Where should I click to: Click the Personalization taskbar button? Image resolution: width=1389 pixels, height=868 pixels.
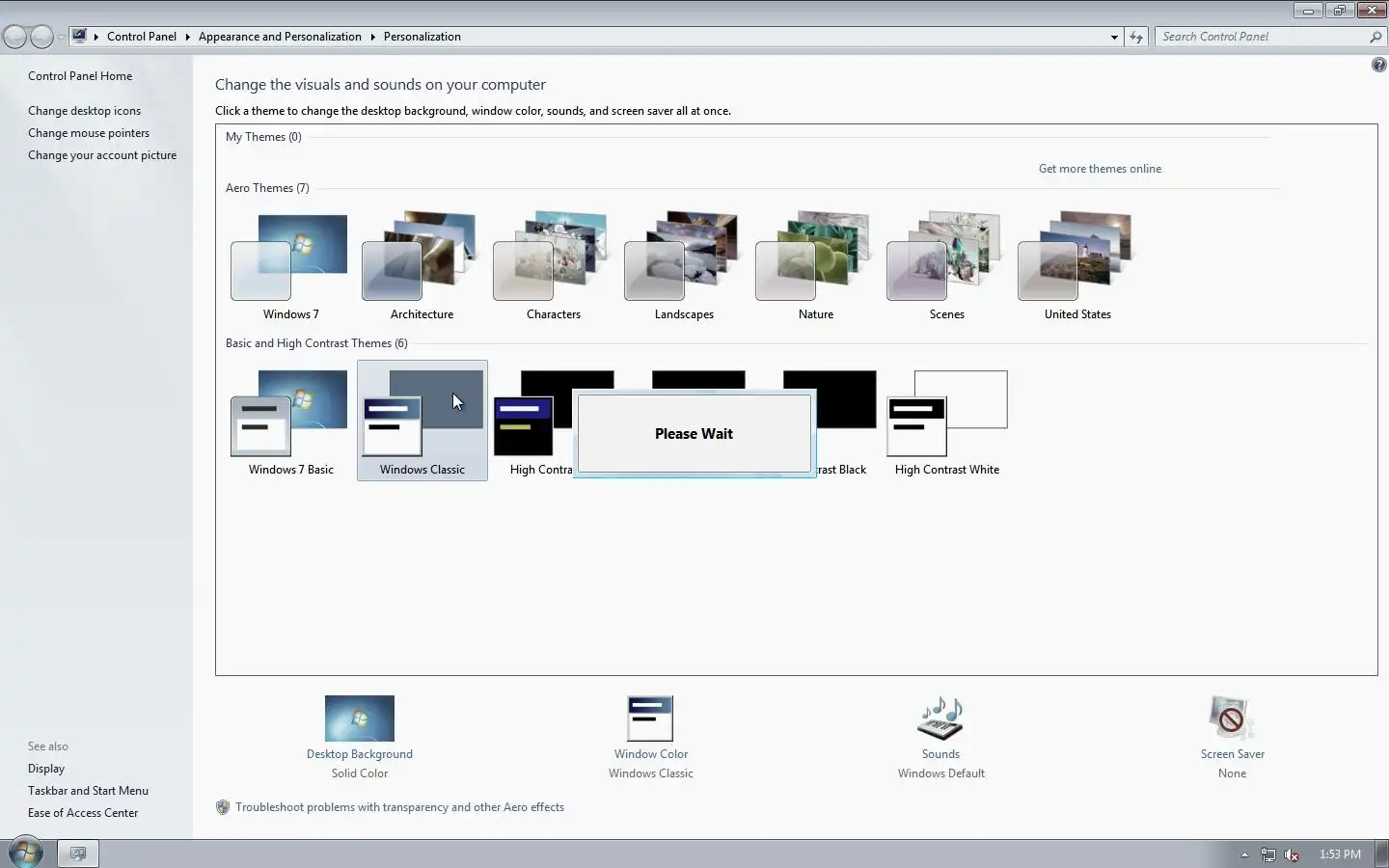coord(78,854)
